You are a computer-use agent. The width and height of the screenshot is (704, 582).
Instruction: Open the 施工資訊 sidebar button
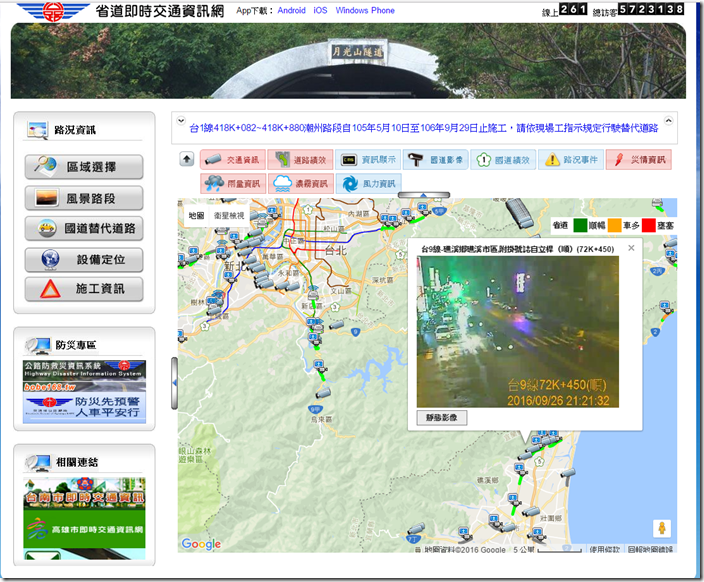click(84, 289)
